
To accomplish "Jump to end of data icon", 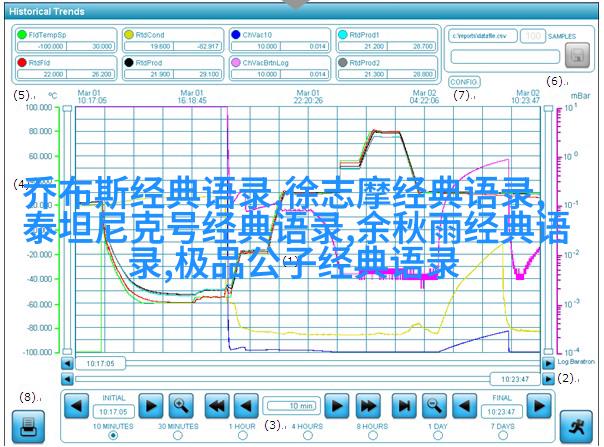I will click(404, 406).
